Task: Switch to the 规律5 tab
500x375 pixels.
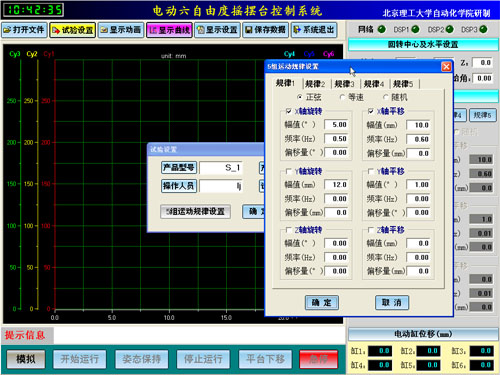Action: tap(403, 84)
